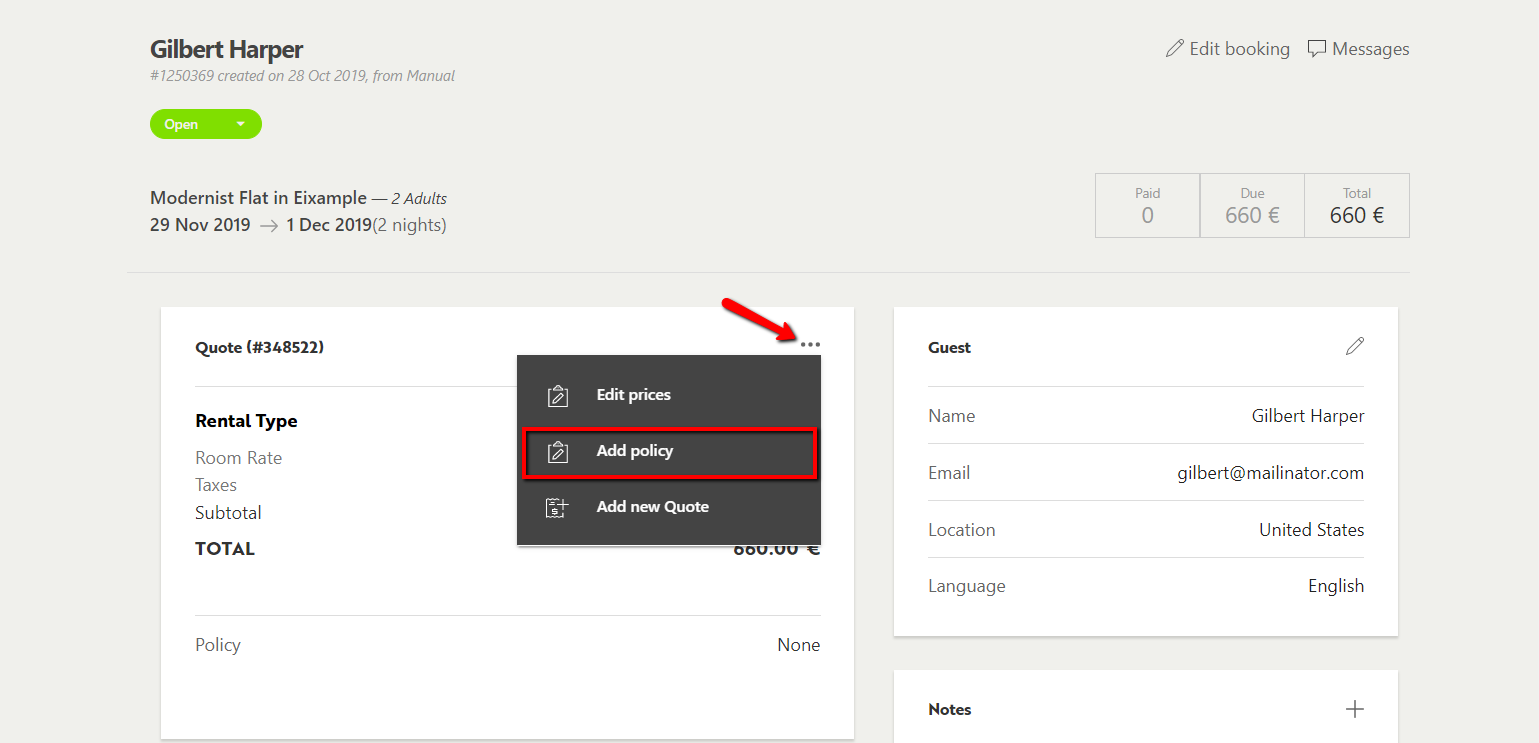Screen dimensions: 1539x743
Task: Click the 29 Nov 2019 check-in date
Action: (200, 225)
